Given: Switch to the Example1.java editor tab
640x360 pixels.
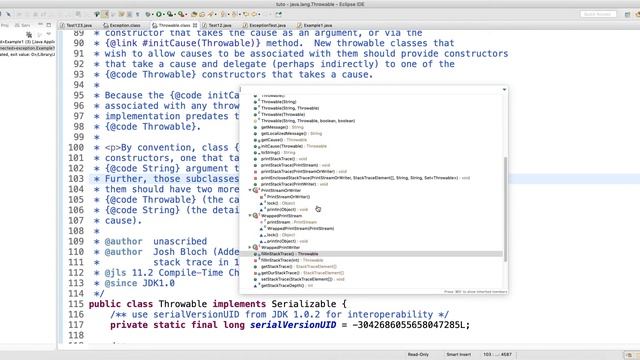Looking at the screenshot, I should (315, 25).
